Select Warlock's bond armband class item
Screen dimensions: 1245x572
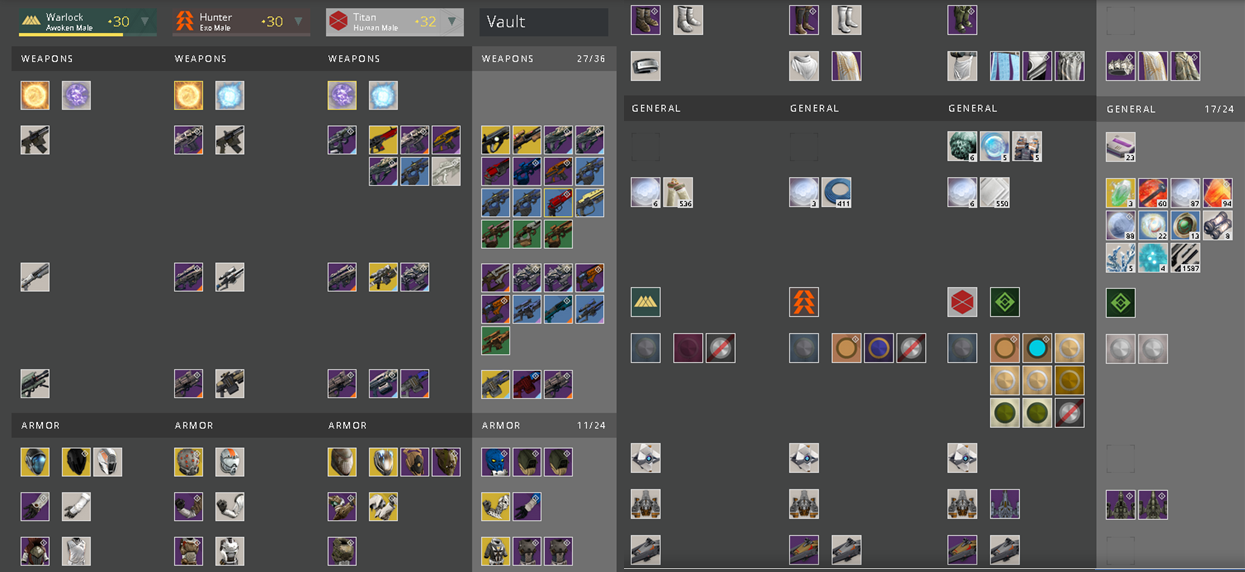646,66
